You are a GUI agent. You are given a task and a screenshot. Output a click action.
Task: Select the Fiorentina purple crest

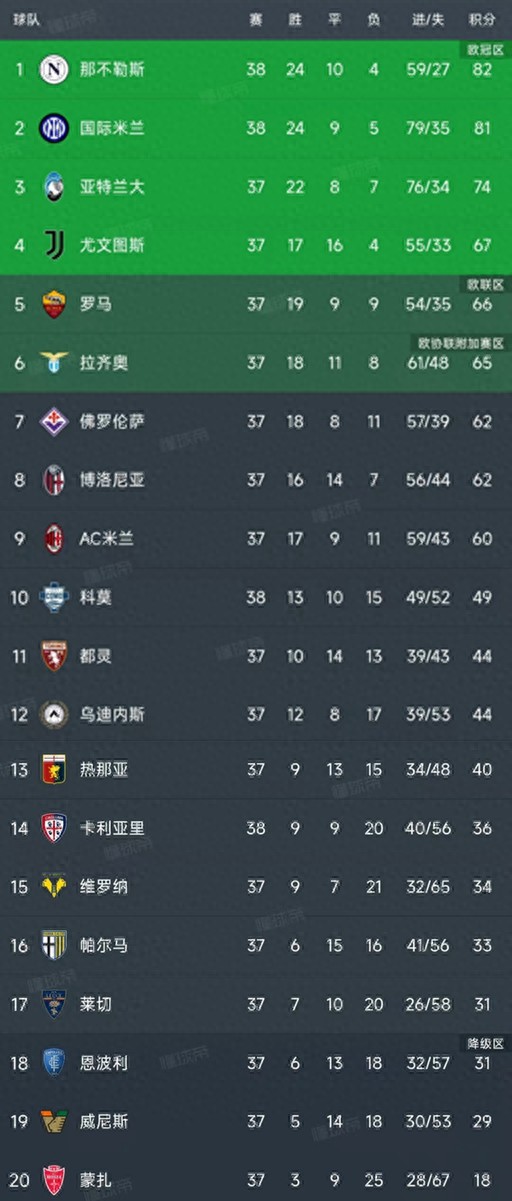[54, 421]
